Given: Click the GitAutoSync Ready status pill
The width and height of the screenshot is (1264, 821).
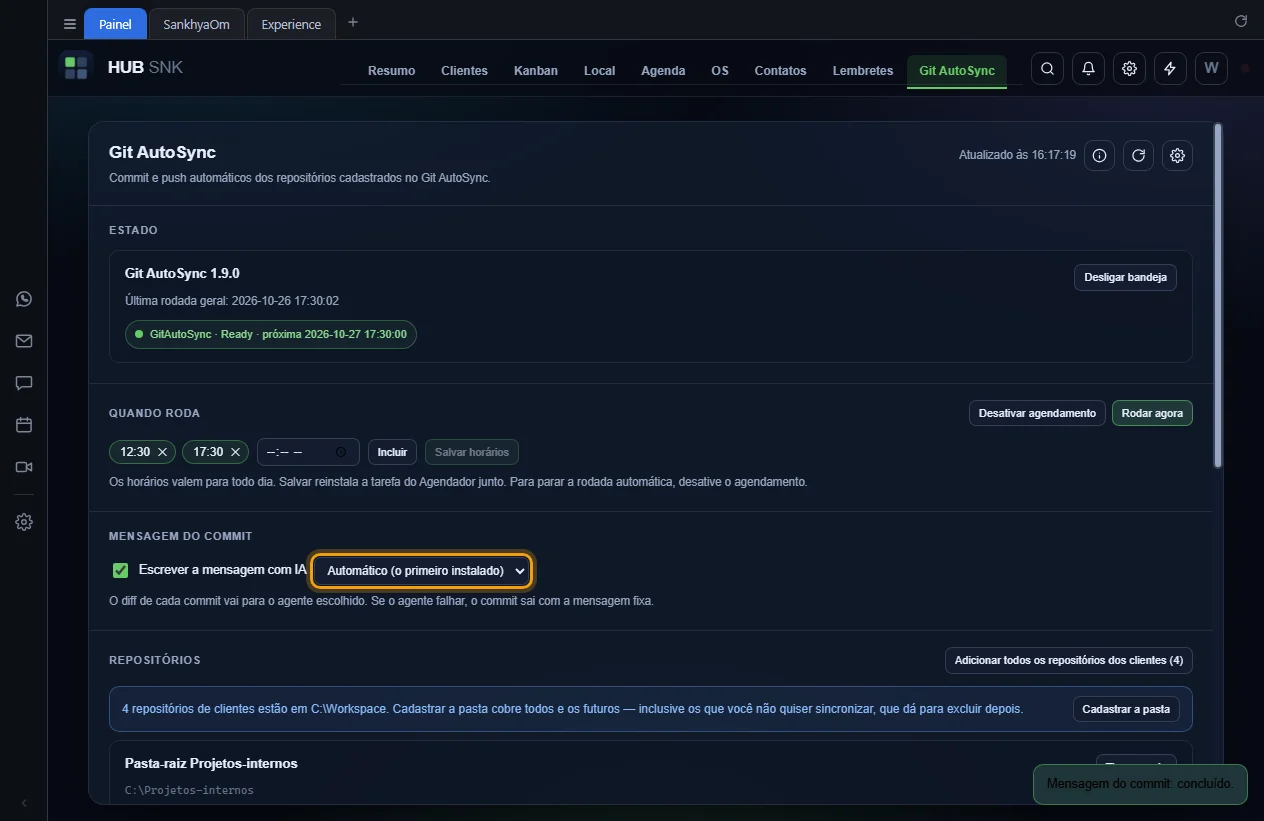Looking at the screenshot, I should click(x=270, y=334).
